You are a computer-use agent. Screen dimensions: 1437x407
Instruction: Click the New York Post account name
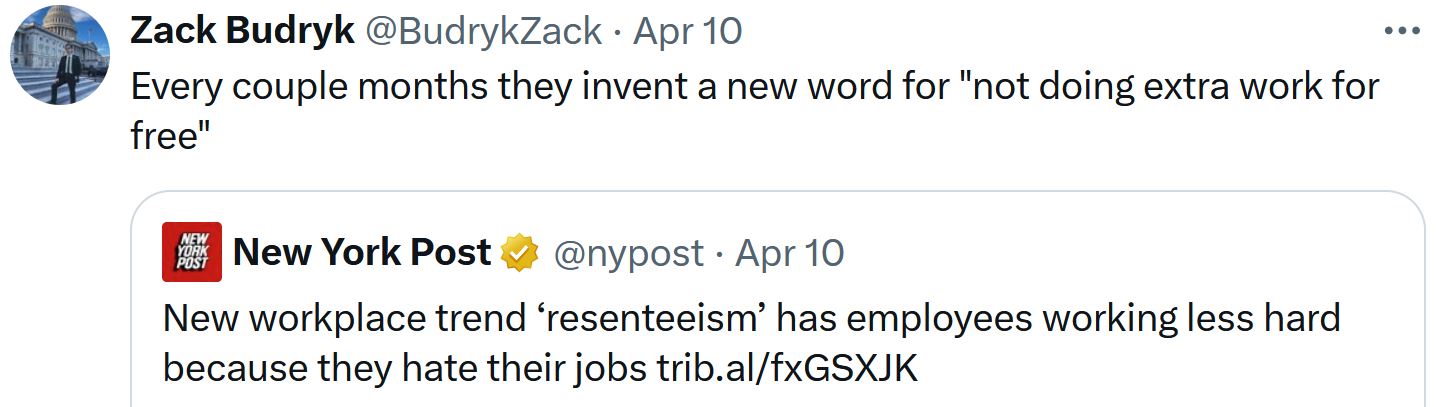tap(362, 253)
